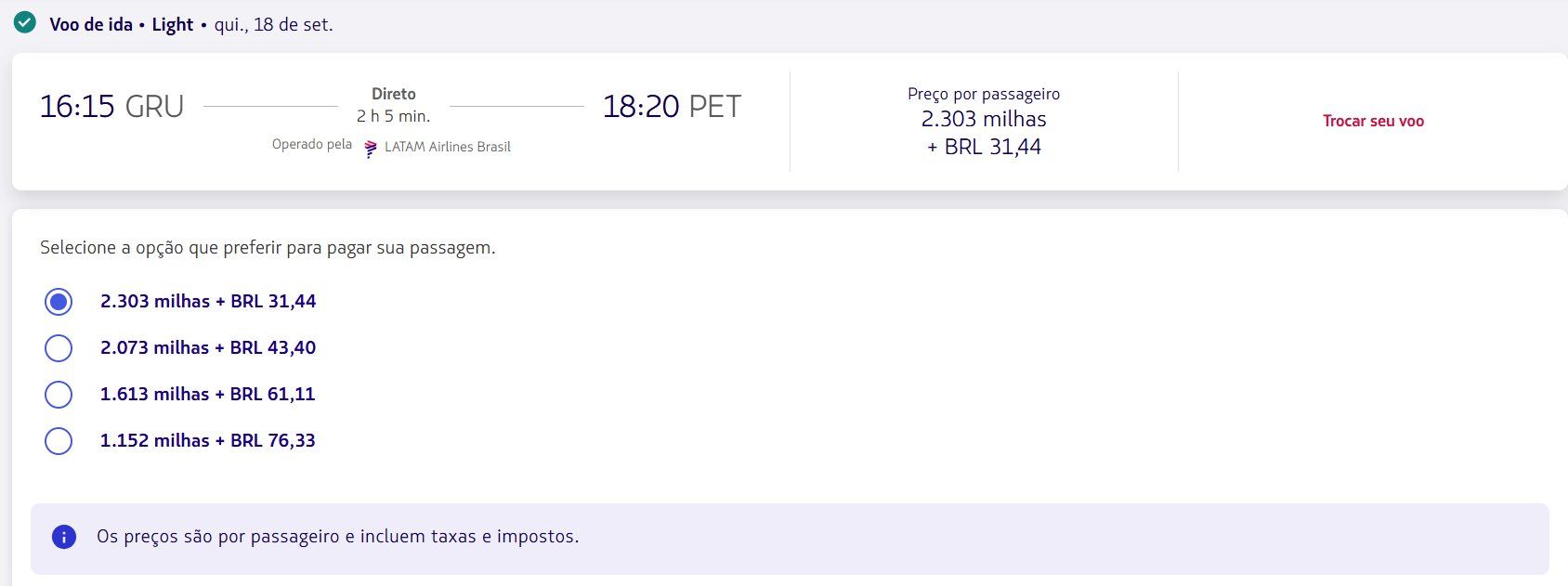Click the Preço por passageiro heading
The image size is (1568, 586).
(984, 94)
